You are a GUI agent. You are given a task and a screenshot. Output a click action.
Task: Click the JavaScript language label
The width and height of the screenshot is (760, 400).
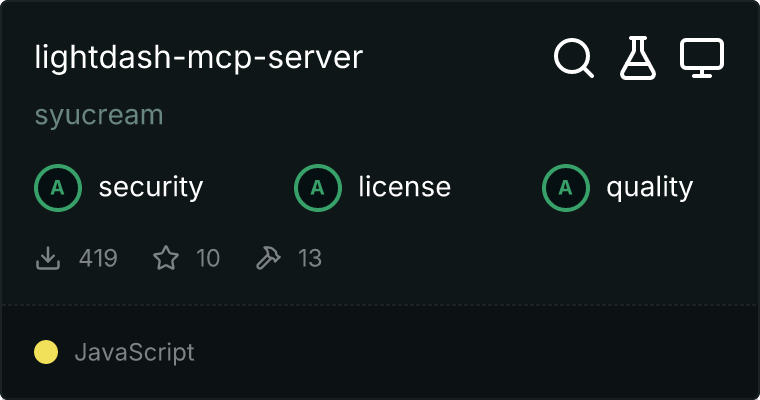click(x=134, y=352)
